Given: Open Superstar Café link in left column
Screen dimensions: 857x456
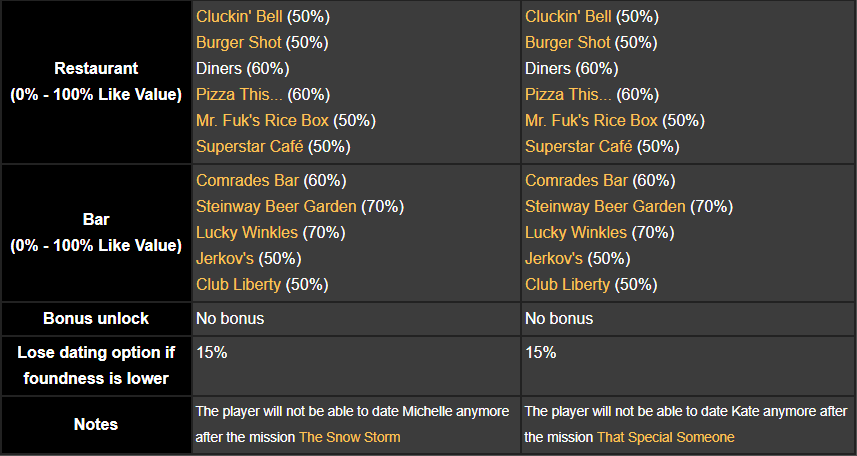Looking at the screenshot, I should point(249,147).
